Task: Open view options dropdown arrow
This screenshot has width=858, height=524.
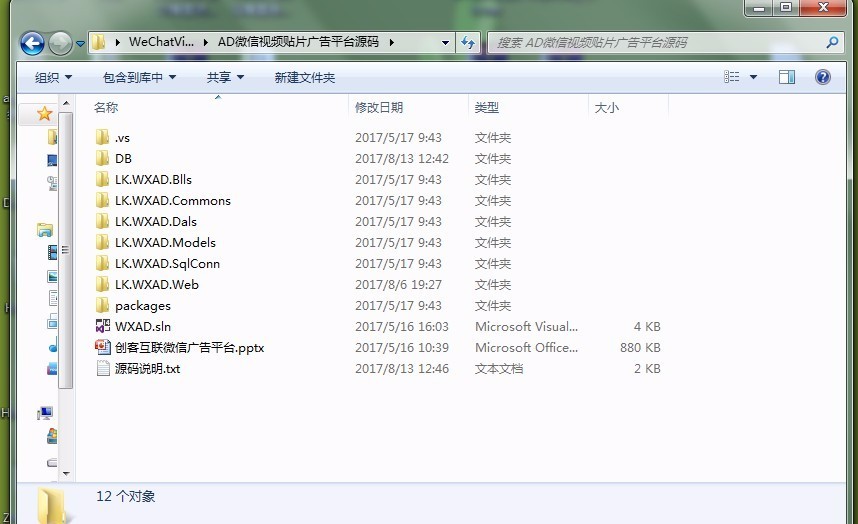Action: tap(753, 77)
